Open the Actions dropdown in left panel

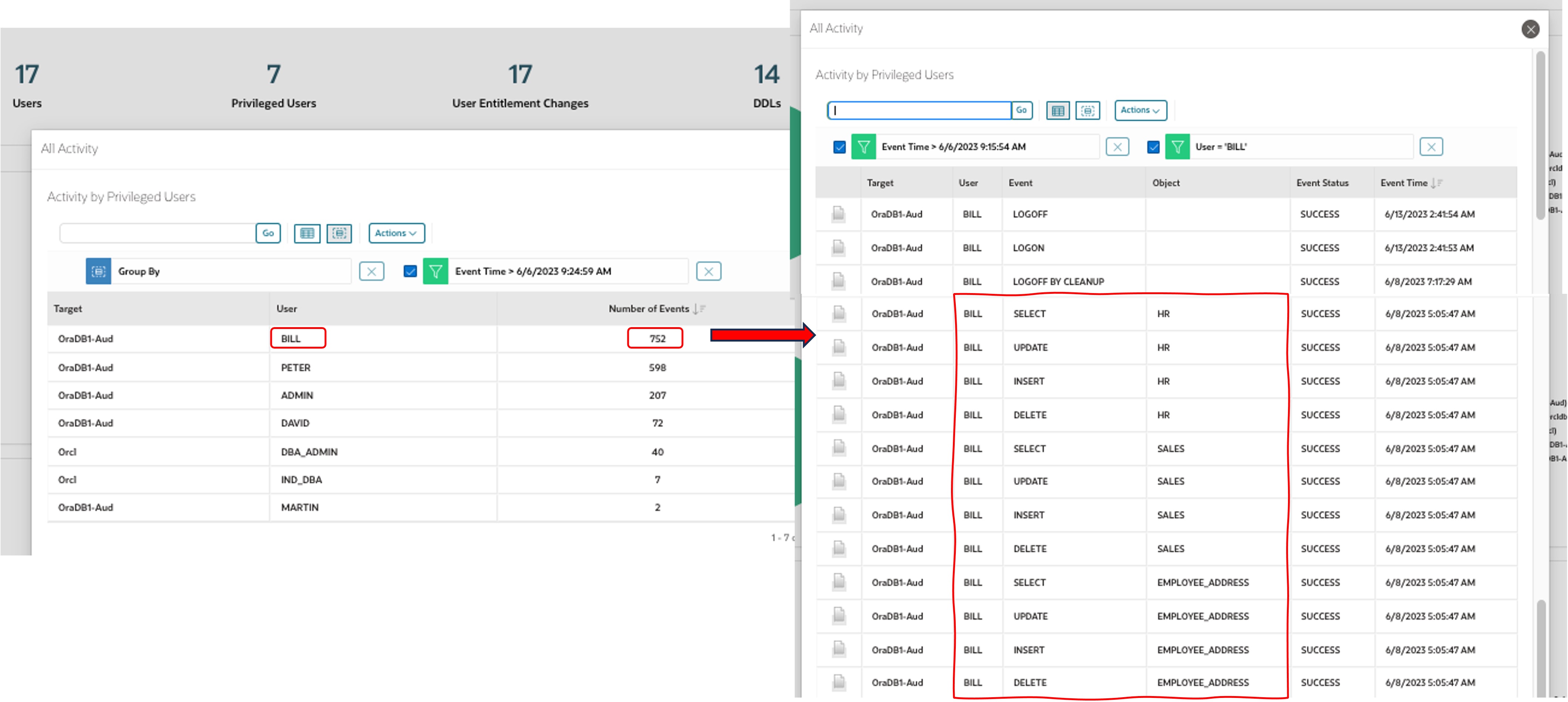point(396,233)
